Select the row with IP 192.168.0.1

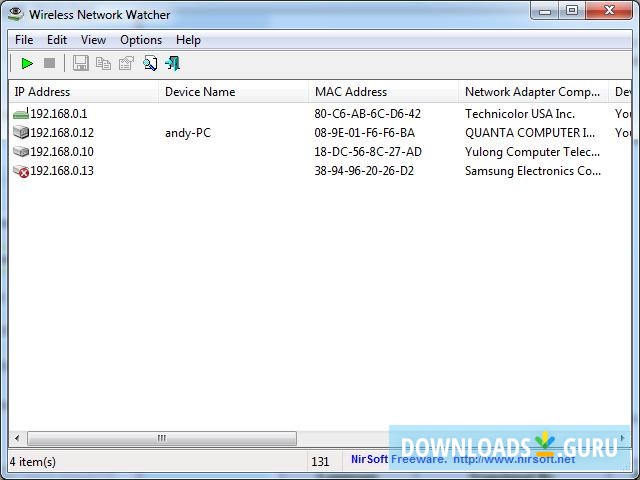click(320, 113)
